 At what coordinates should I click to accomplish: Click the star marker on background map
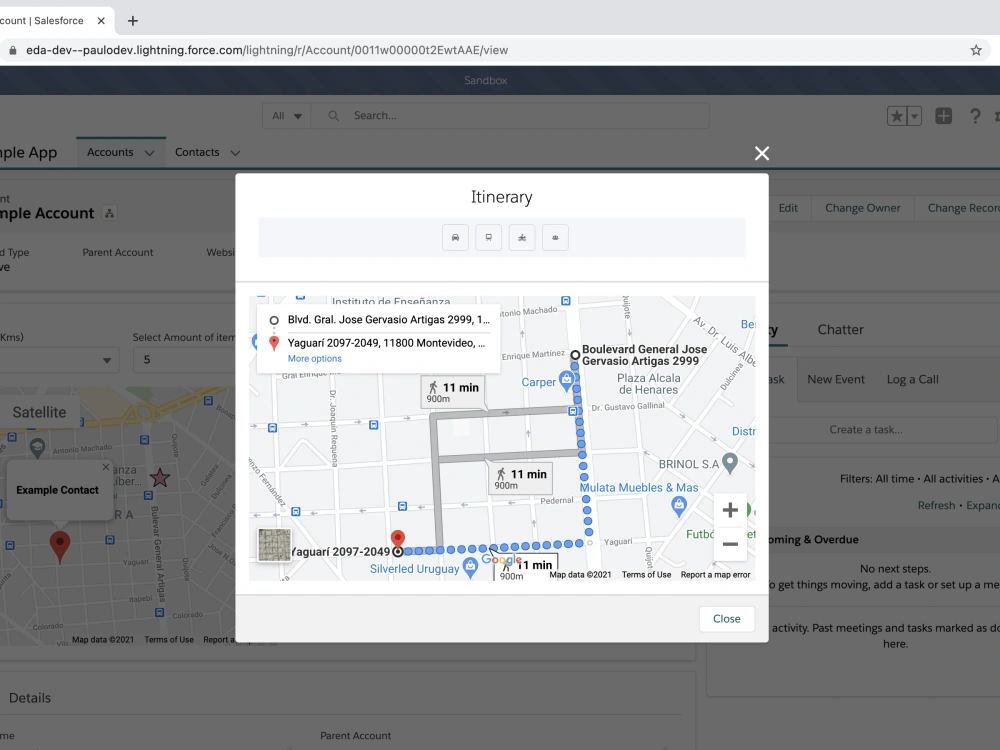coord(160,477)
